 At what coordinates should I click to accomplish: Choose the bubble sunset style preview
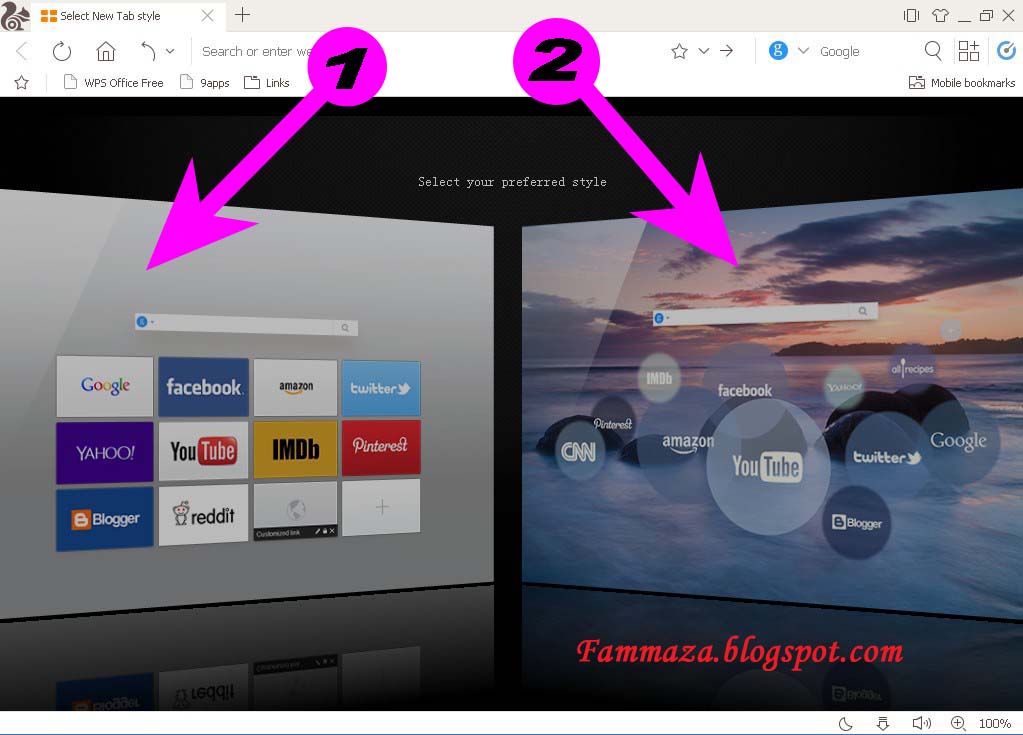pyautogui.click(x=772, y=404)
